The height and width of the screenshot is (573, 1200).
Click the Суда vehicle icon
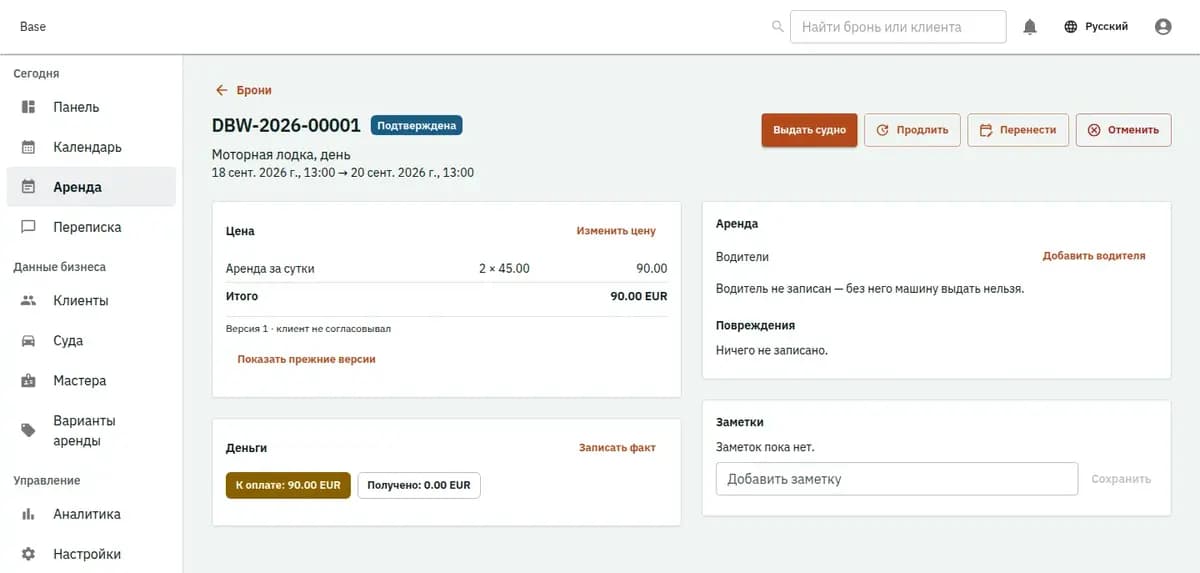click(29, 341)
